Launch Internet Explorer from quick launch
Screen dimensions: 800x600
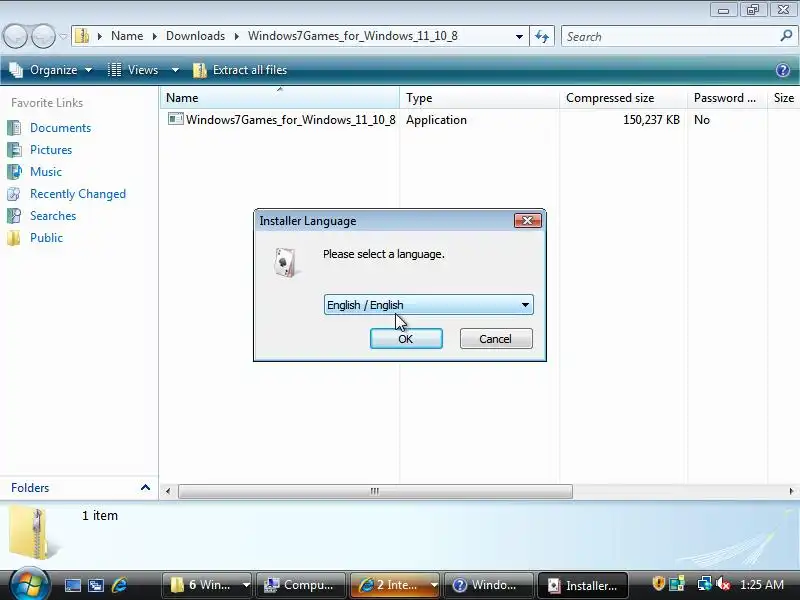(x=119, y=585)
